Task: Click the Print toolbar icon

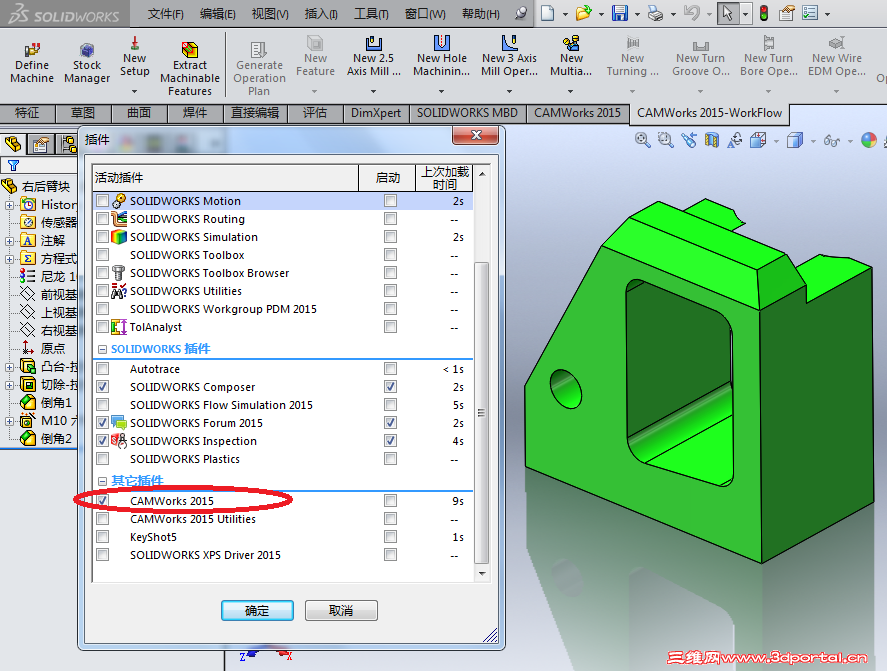Action: (x=655, y=12)
